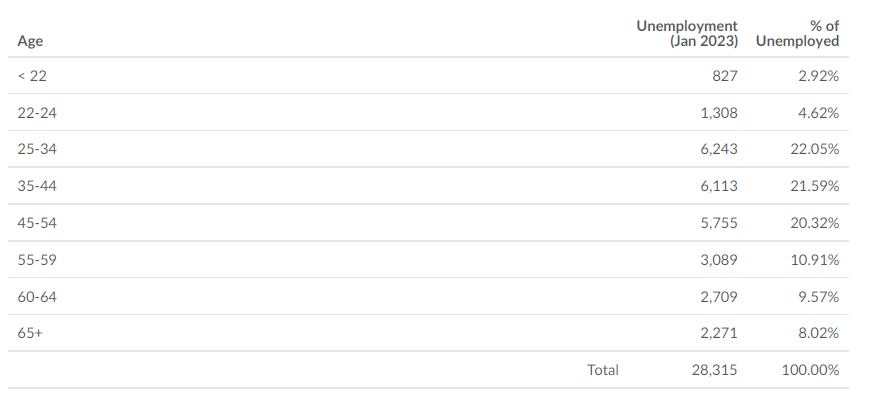Select the 55-59 age row label
Screen dimensions: 874x417
37,260
